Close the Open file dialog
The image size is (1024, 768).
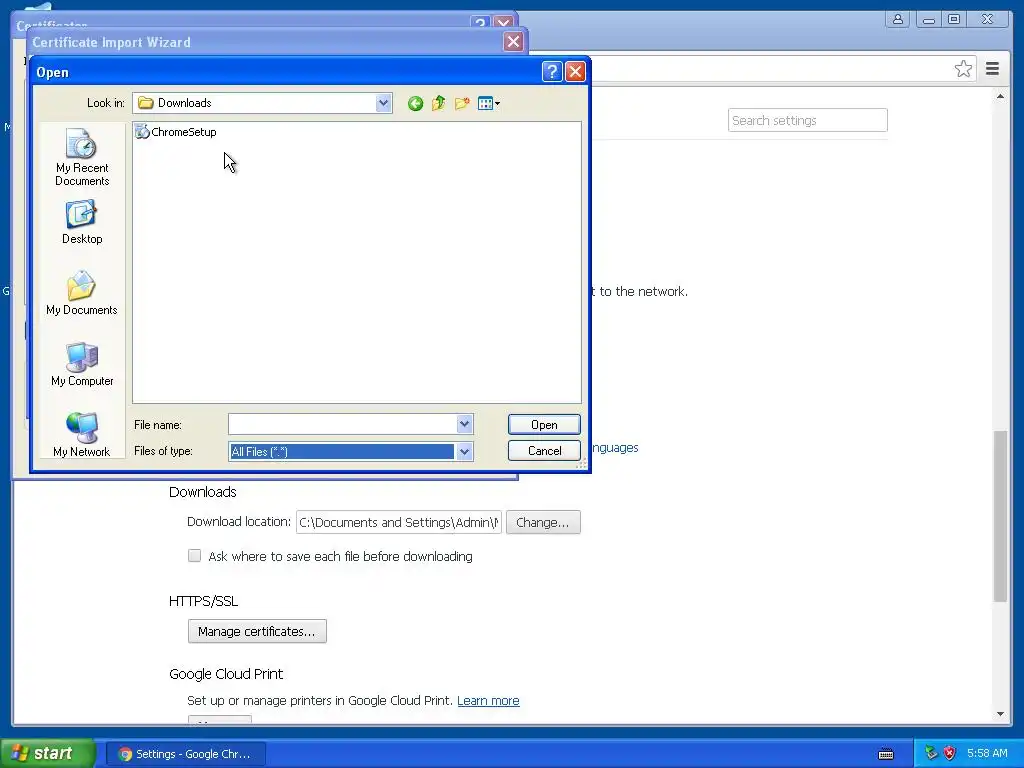pyautogui.click(x=575, y=71)
